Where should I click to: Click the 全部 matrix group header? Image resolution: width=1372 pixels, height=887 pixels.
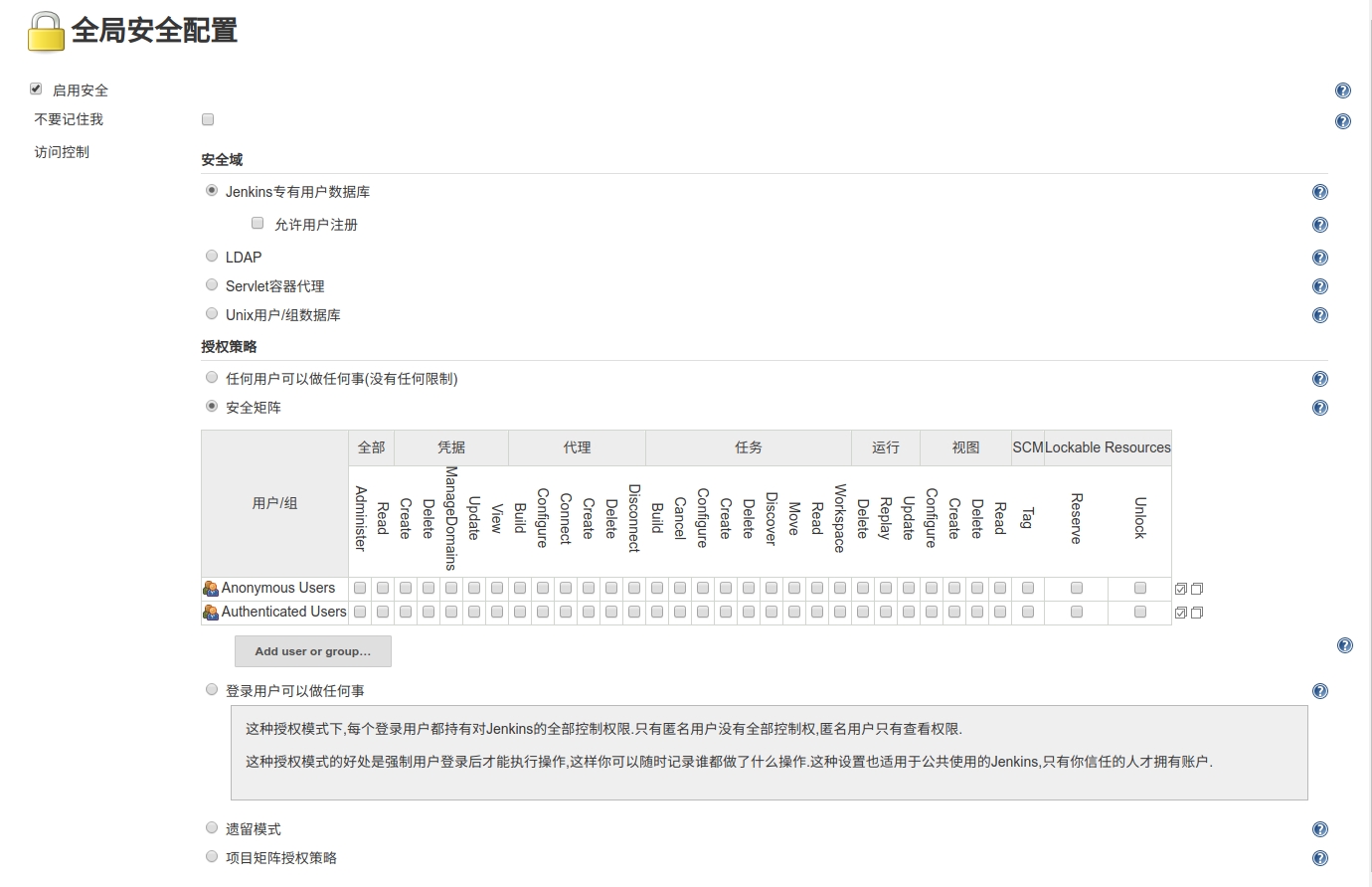372,447
